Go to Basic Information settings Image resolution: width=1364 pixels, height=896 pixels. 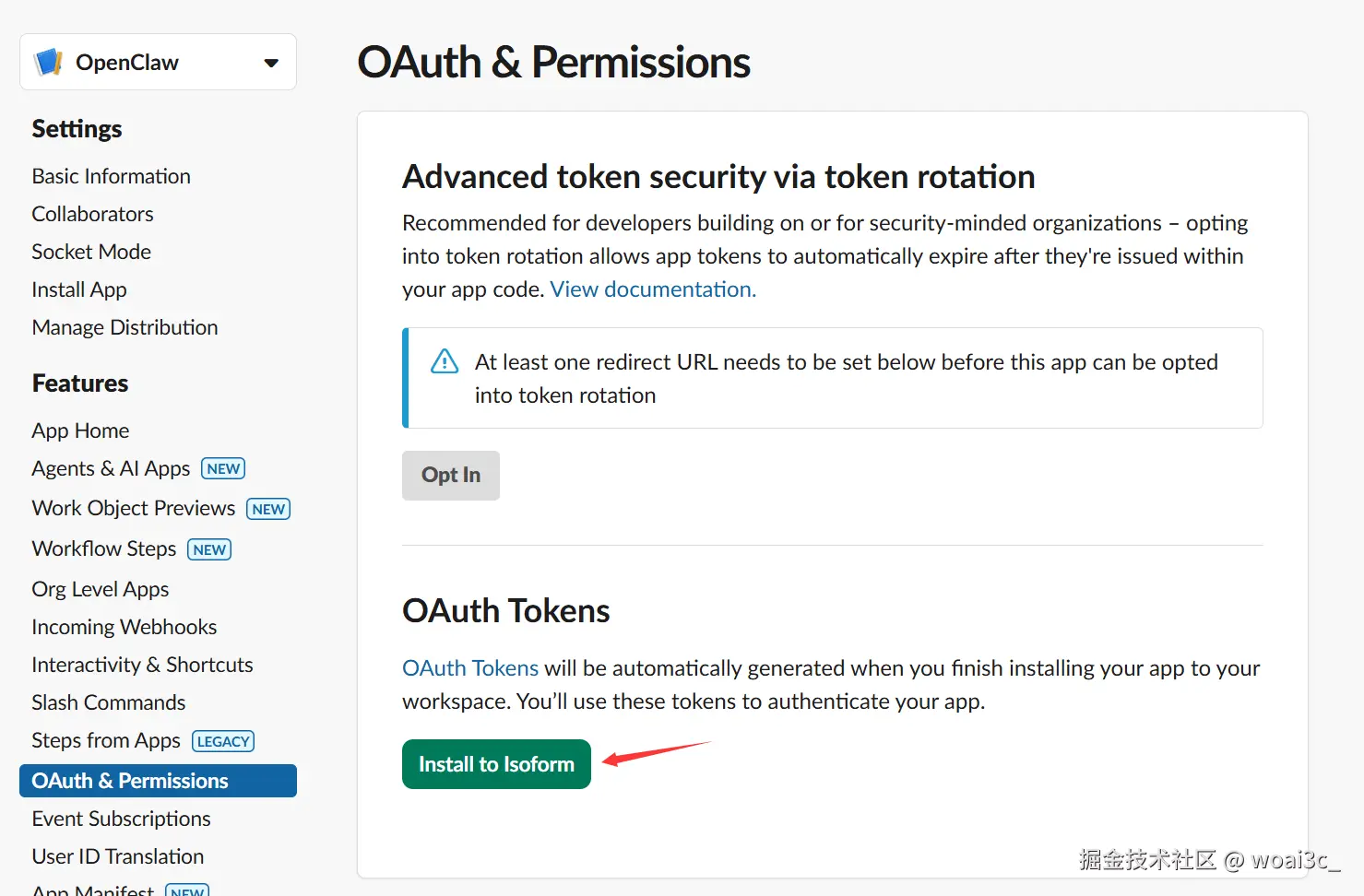112,176
